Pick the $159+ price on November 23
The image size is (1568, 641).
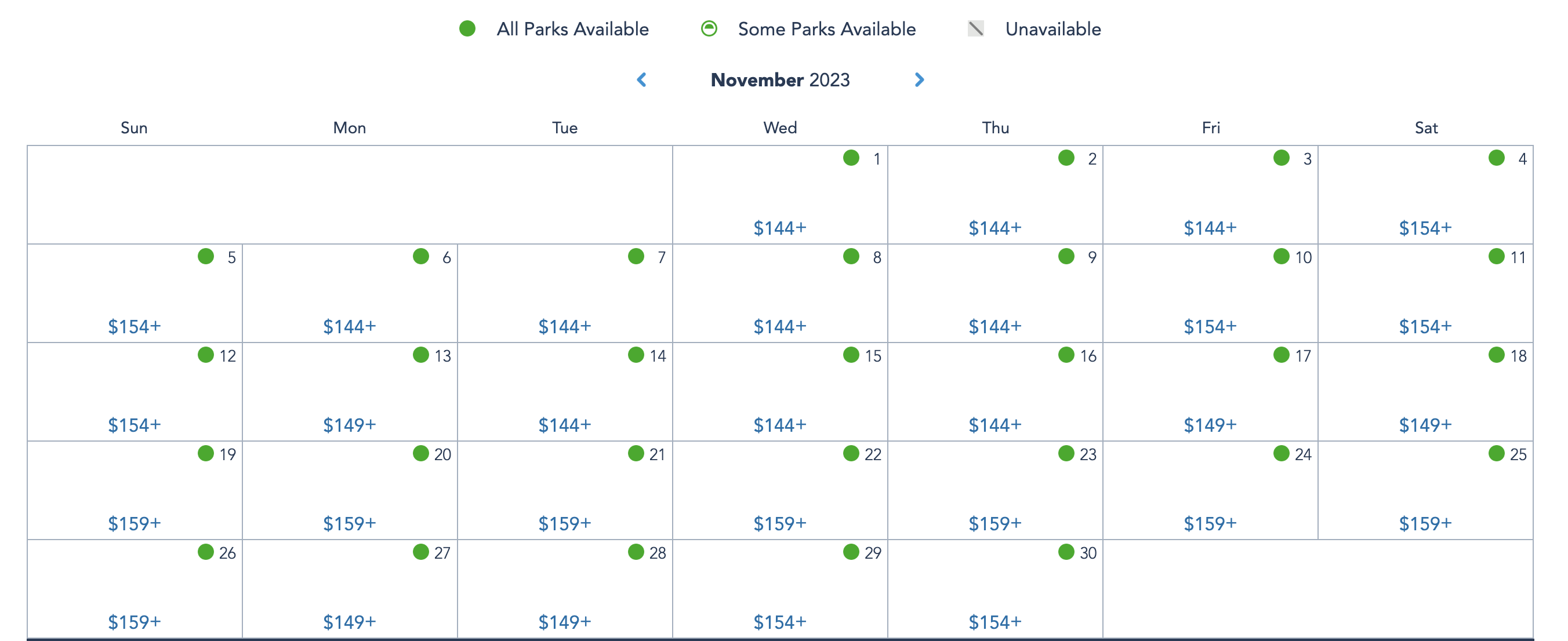994,523
